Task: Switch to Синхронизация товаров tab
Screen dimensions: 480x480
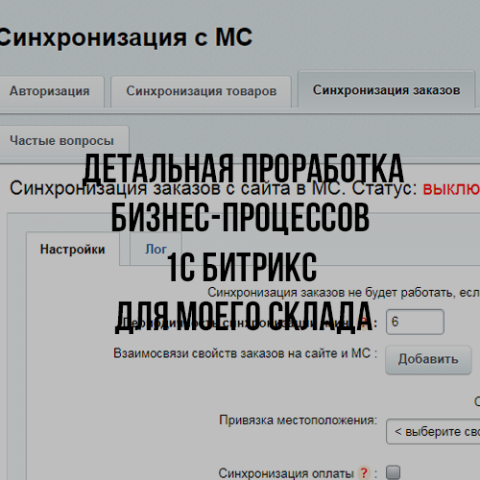Action: [201, 91]
